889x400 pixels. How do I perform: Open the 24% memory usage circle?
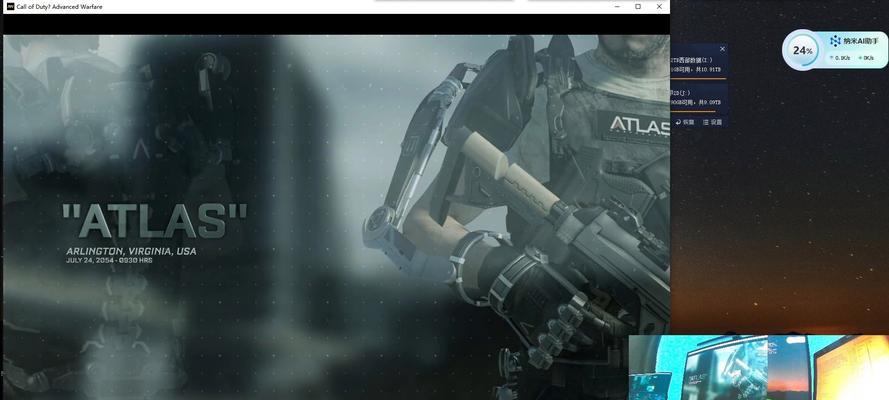pos(802,50)
